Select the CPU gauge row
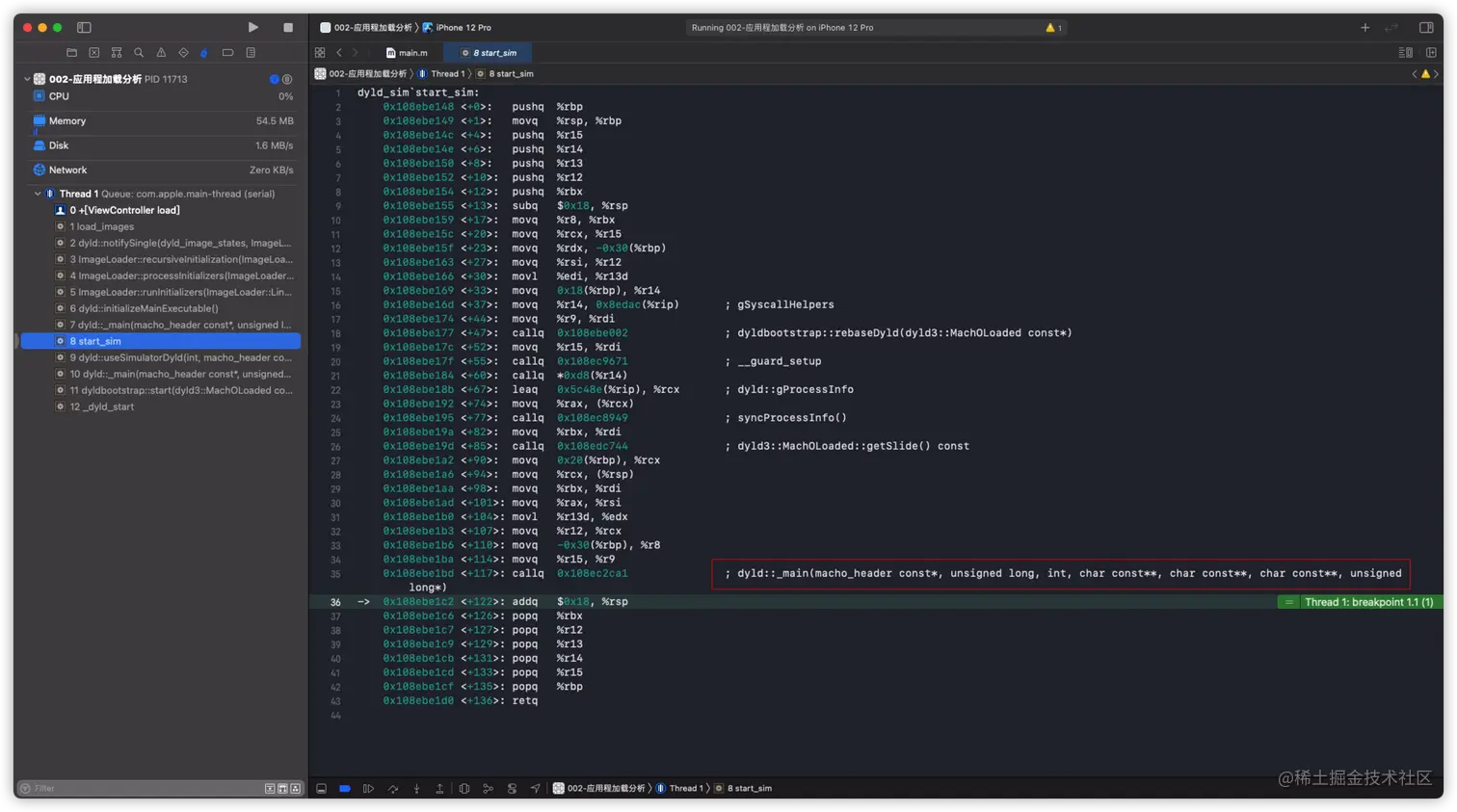The width and height of the screenshot is (1457, 812). click(161, 96)
